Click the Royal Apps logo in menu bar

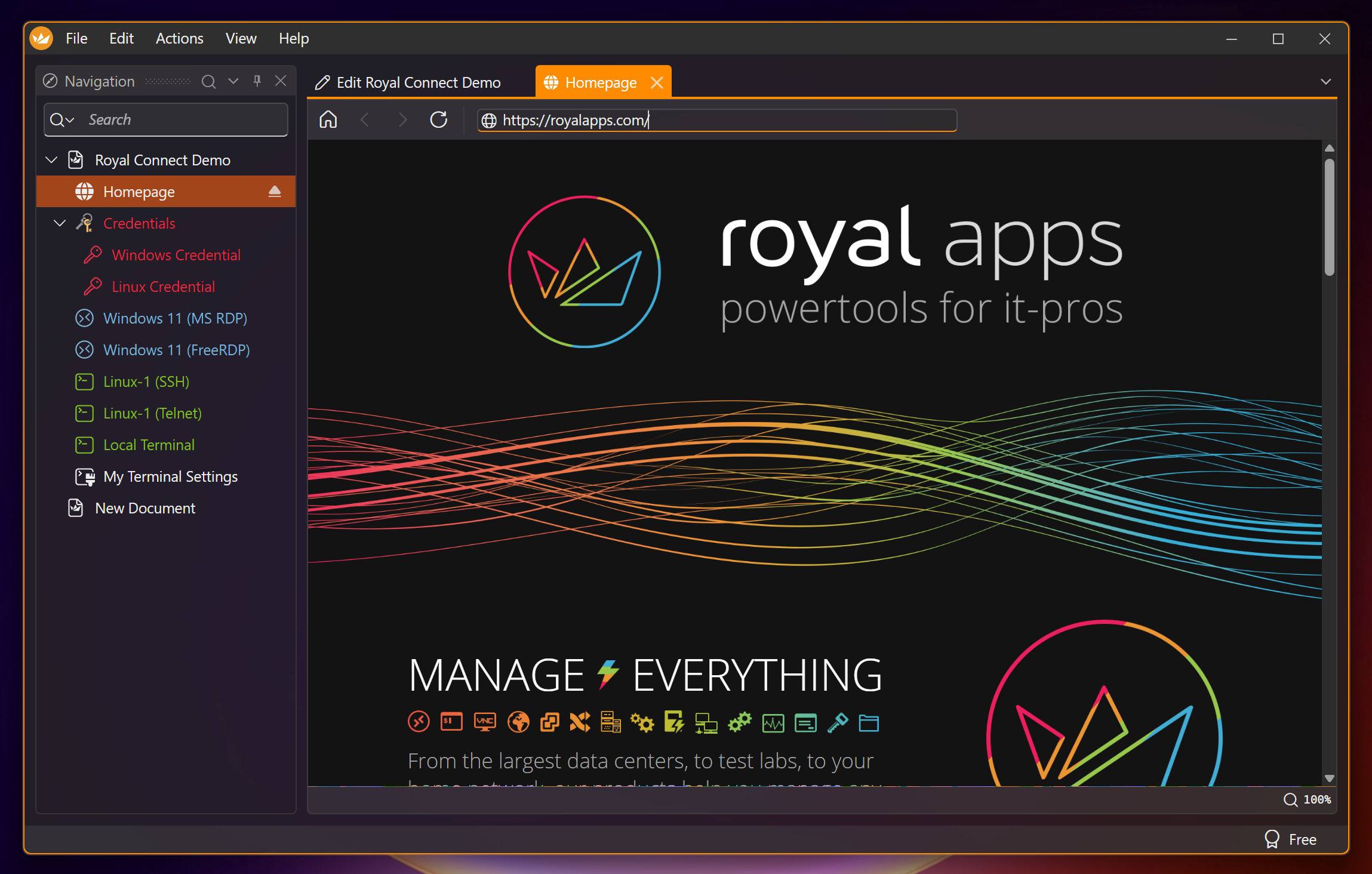[41, 39]
